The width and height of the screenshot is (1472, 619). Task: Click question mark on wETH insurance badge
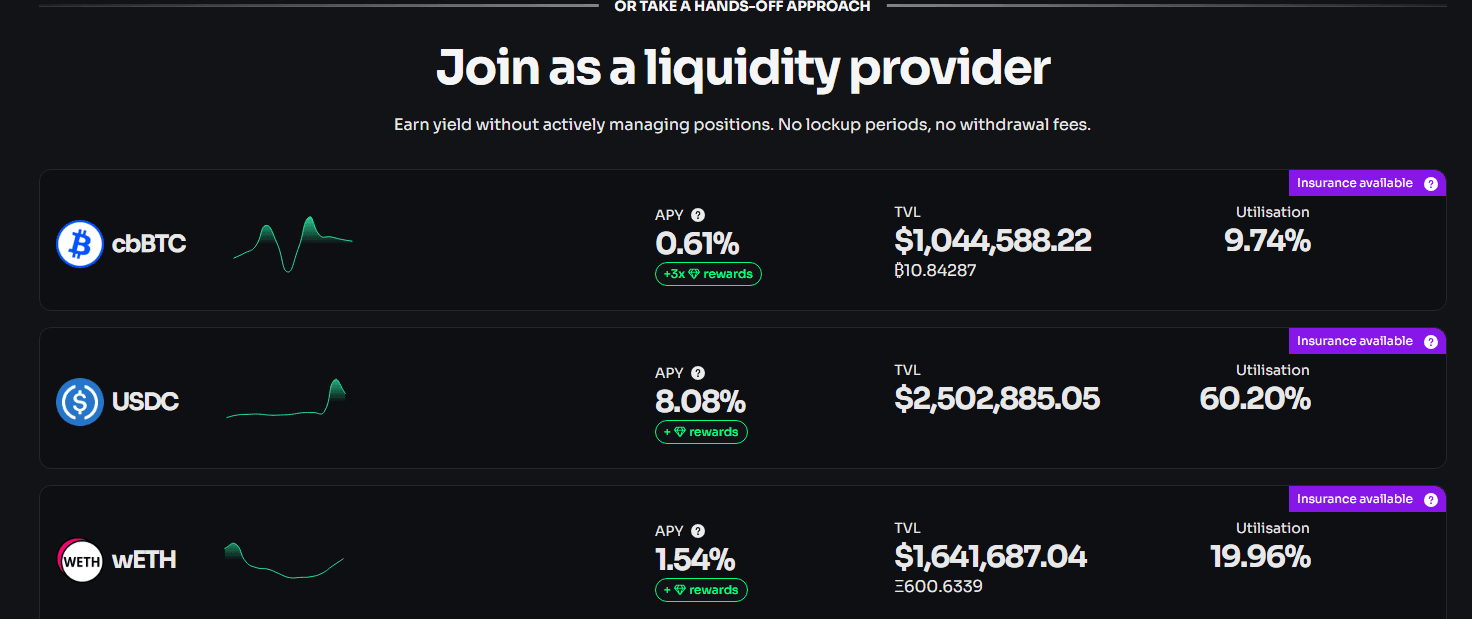1430,500
